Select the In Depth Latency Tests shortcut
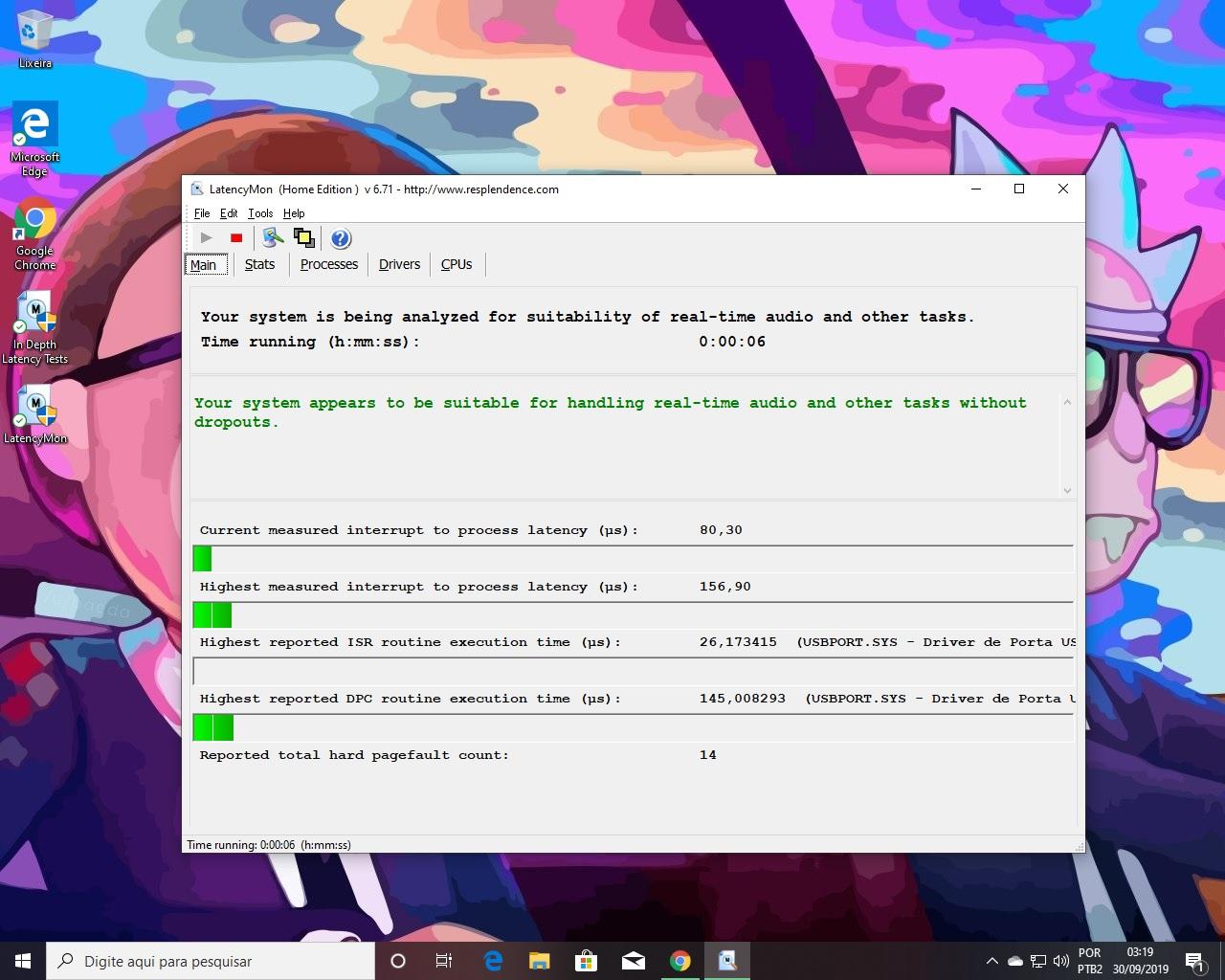Viewport: 1225px width, 980px height. coord(35,328)
